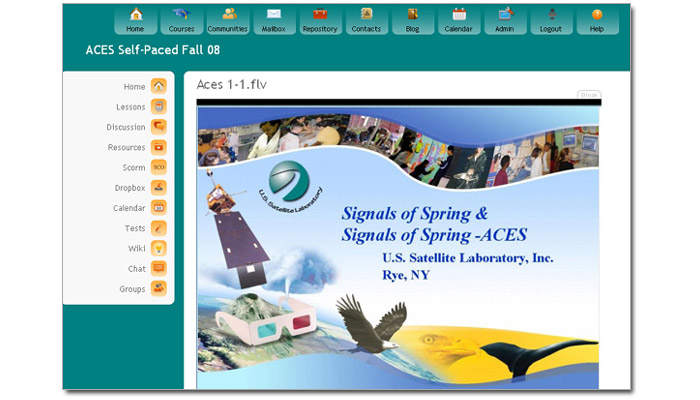Image resolution: width=700 pixels, height=400 pixels.
Task: Open Calendar in top navigation bar
Action: (x=459, y=21)
